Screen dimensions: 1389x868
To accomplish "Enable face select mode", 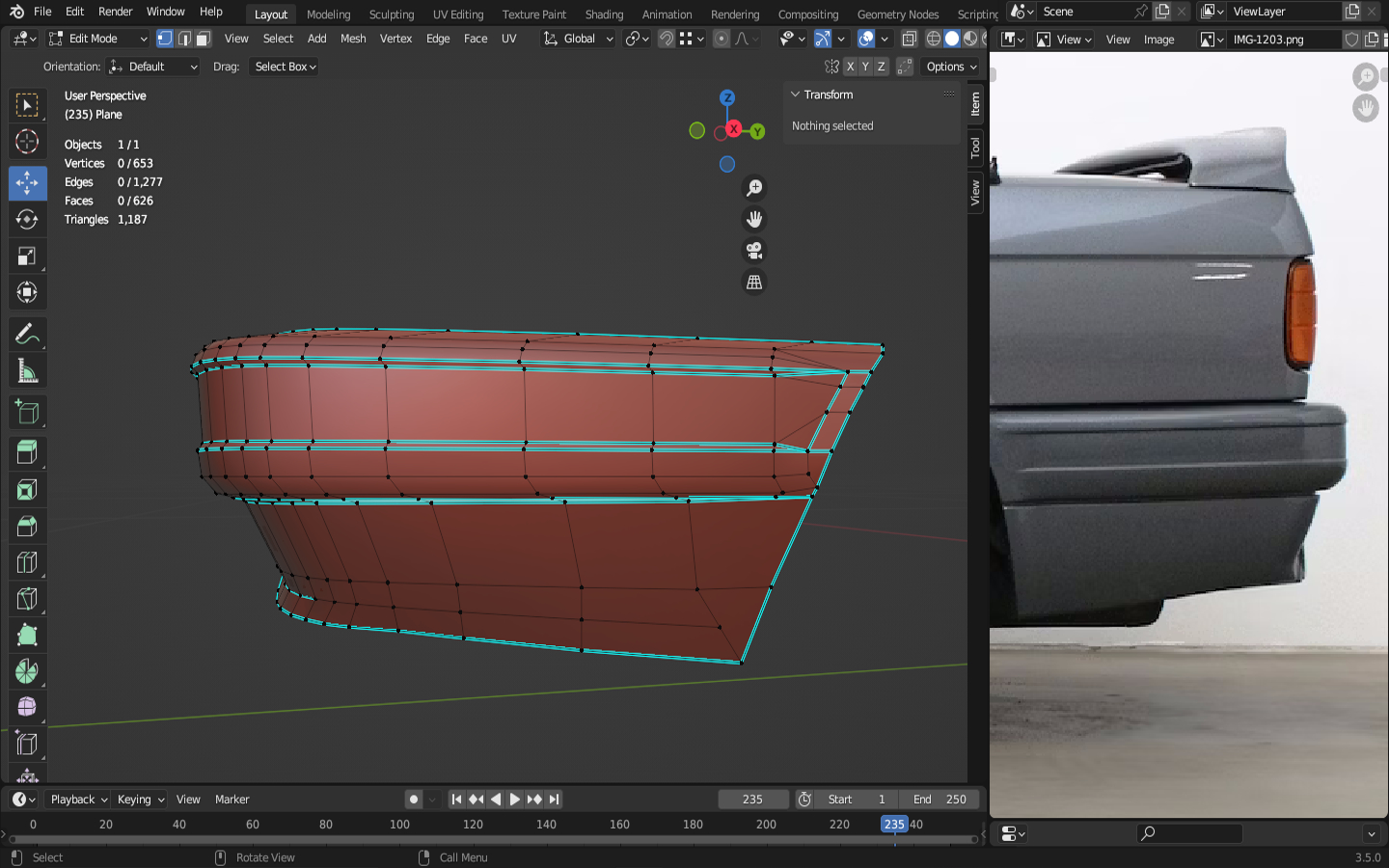I will click(204, 39).
